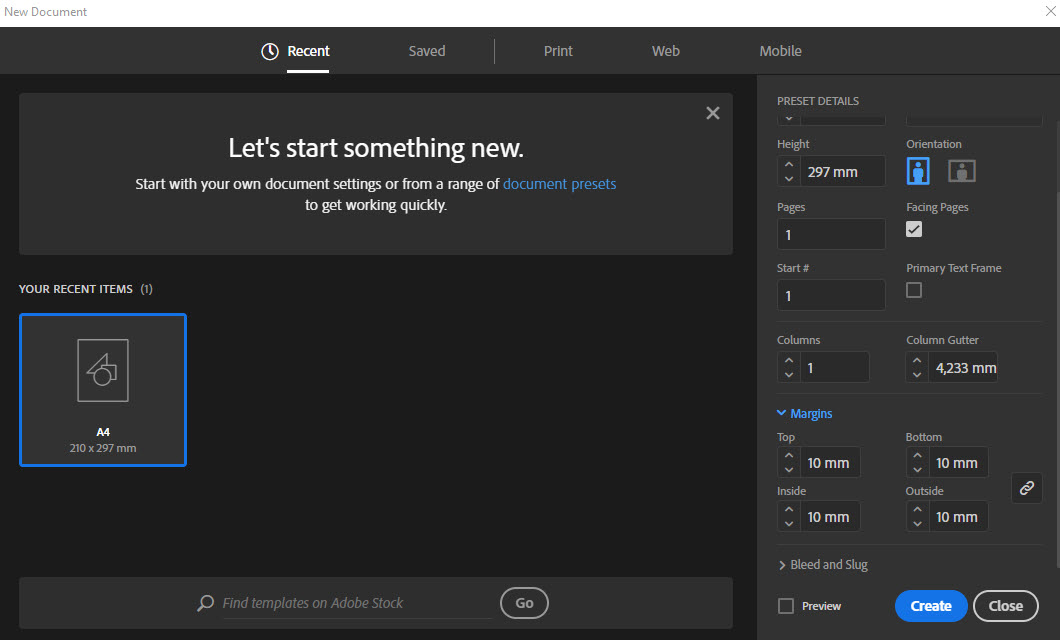Select landscape orientation icon

[x=961, y=171]
